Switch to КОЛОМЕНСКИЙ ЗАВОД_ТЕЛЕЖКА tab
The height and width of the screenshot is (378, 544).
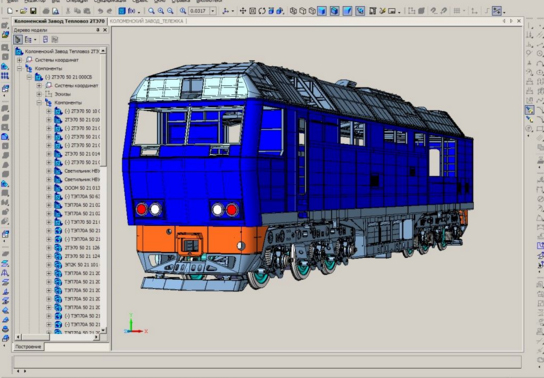click(147, 21)
